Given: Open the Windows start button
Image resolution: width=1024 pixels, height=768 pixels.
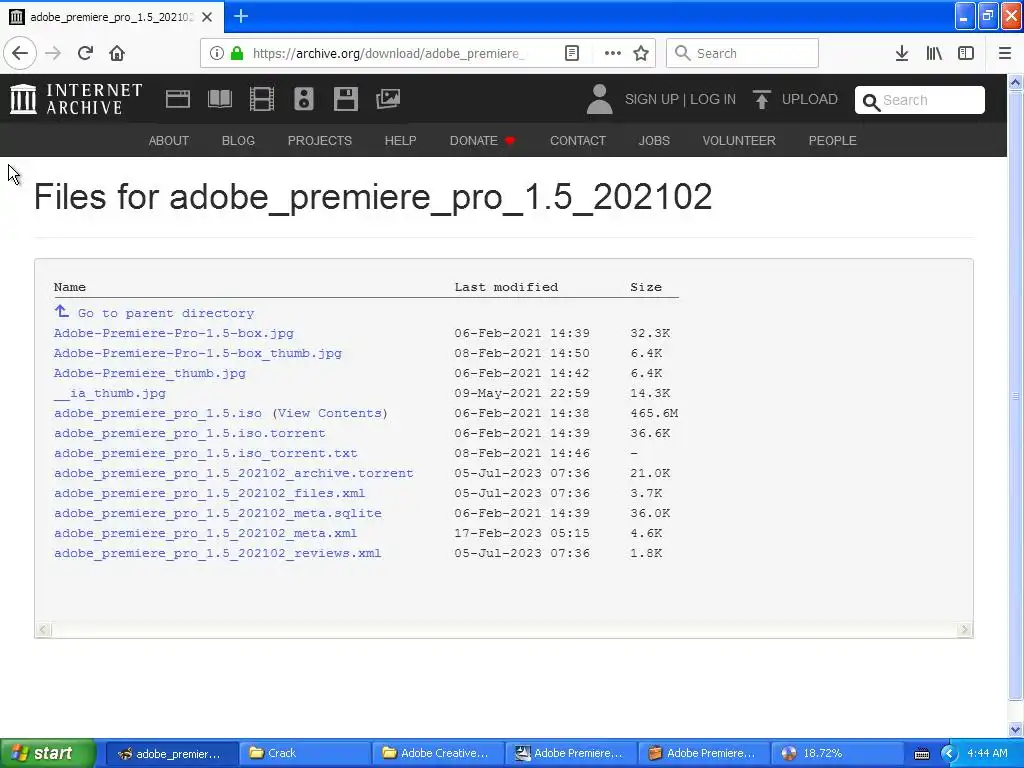Looking at the screenshot, I should tap(48, 753).
